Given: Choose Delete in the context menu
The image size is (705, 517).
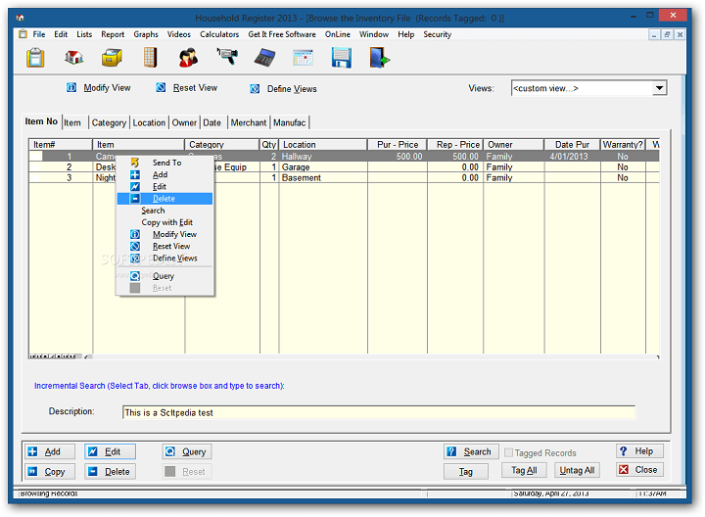Looking at the screenshot, I should click(x=164, y=199).
